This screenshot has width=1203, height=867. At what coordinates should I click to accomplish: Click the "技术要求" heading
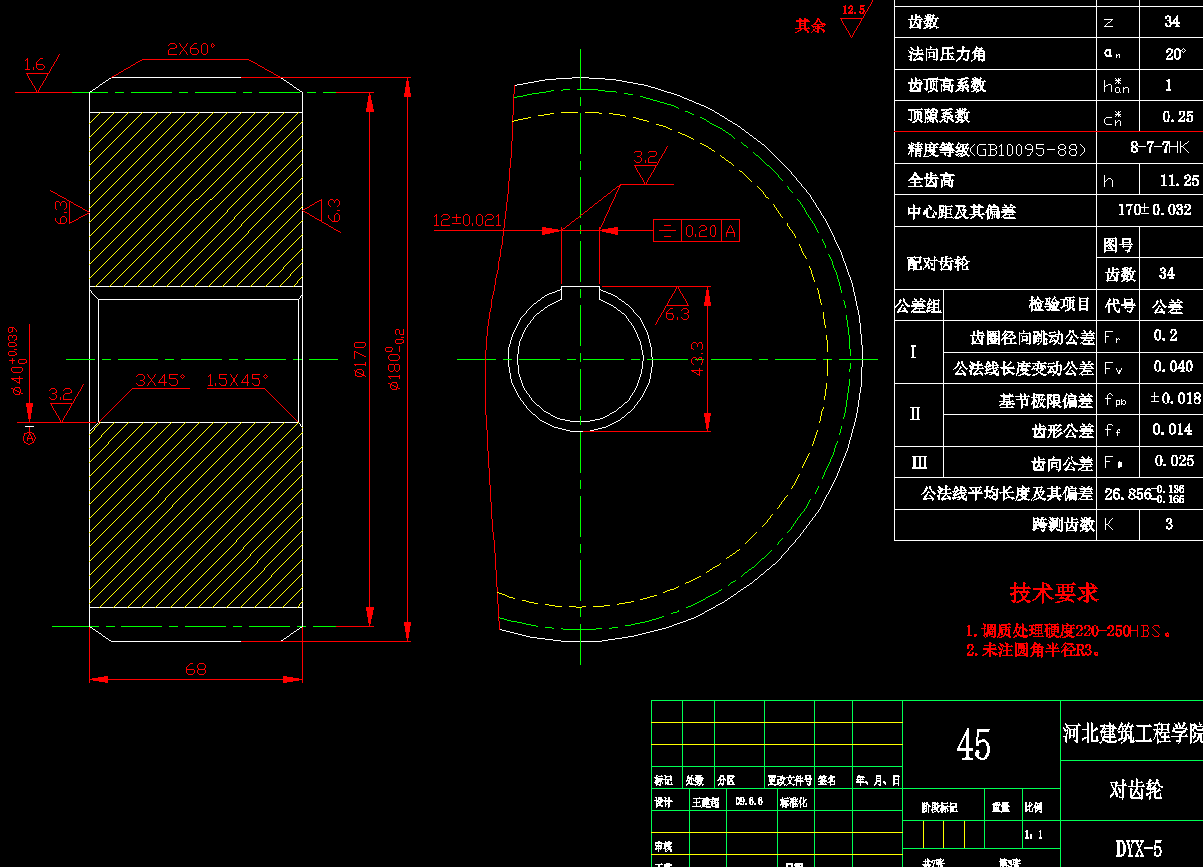1054,593
